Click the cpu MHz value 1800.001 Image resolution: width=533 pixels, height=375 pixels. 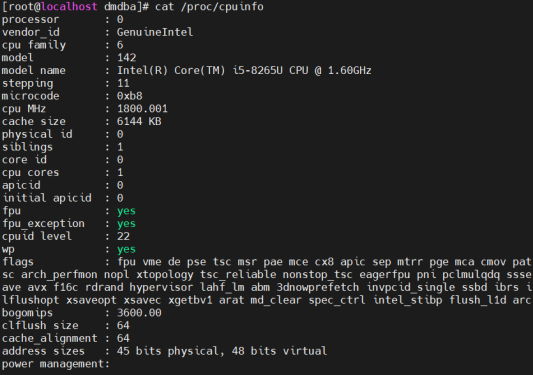click(142, 109)
